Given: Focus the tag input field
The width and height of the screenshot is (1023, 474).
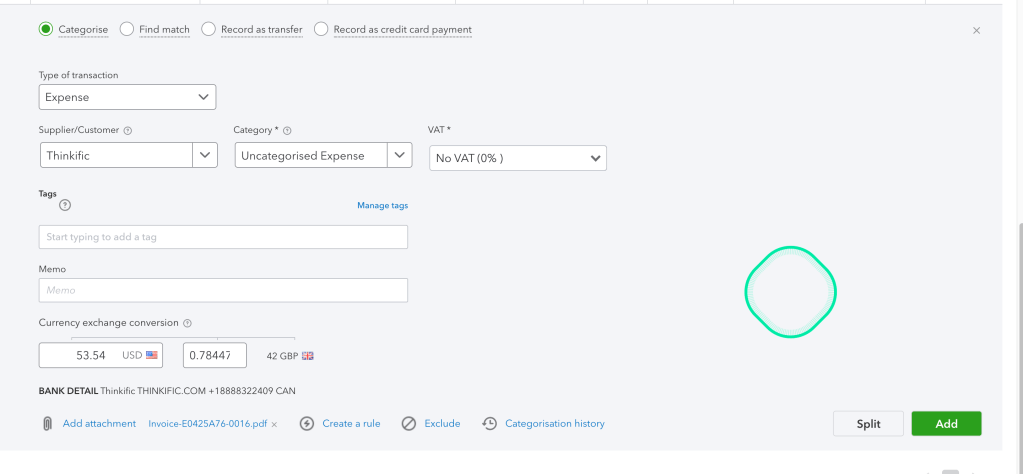Looking at the screenshot, I should [223, 237].
